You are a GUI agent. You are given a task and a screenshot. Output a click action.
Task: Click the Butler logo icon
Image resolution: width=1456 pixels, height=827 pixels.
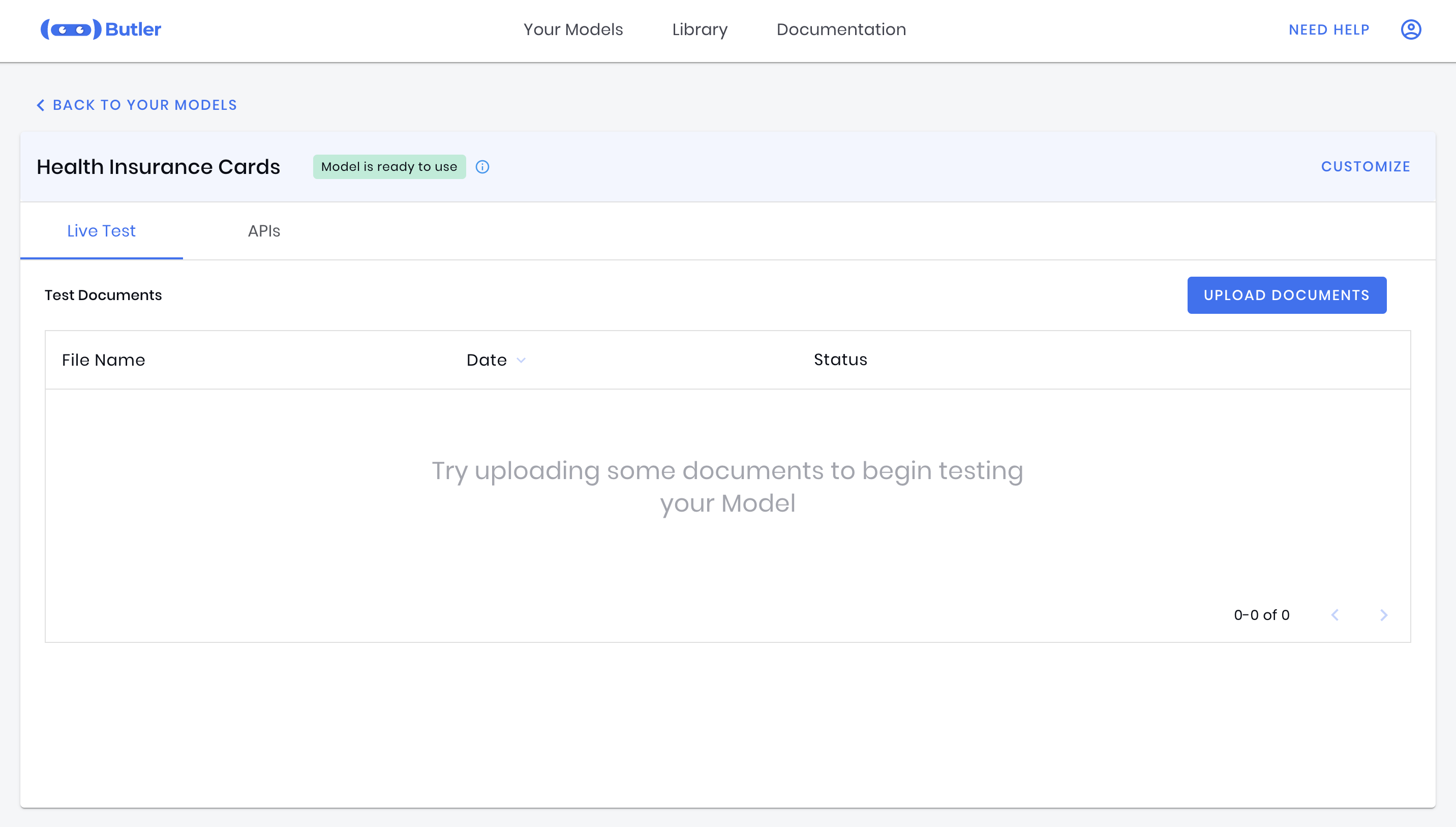(x=70, y=29)
